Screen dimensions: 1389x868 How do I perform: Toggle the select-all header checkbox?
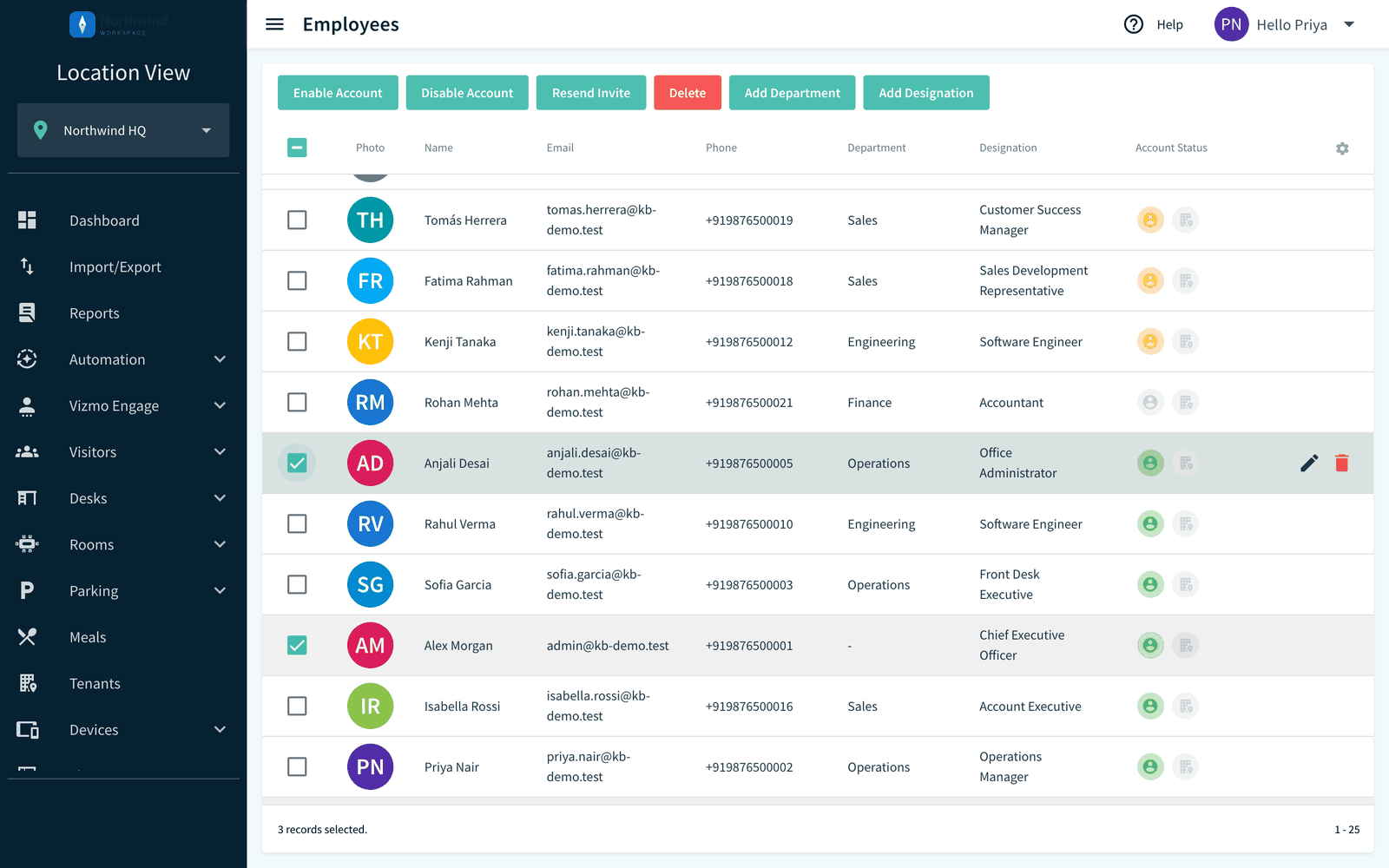click(297, 148)
